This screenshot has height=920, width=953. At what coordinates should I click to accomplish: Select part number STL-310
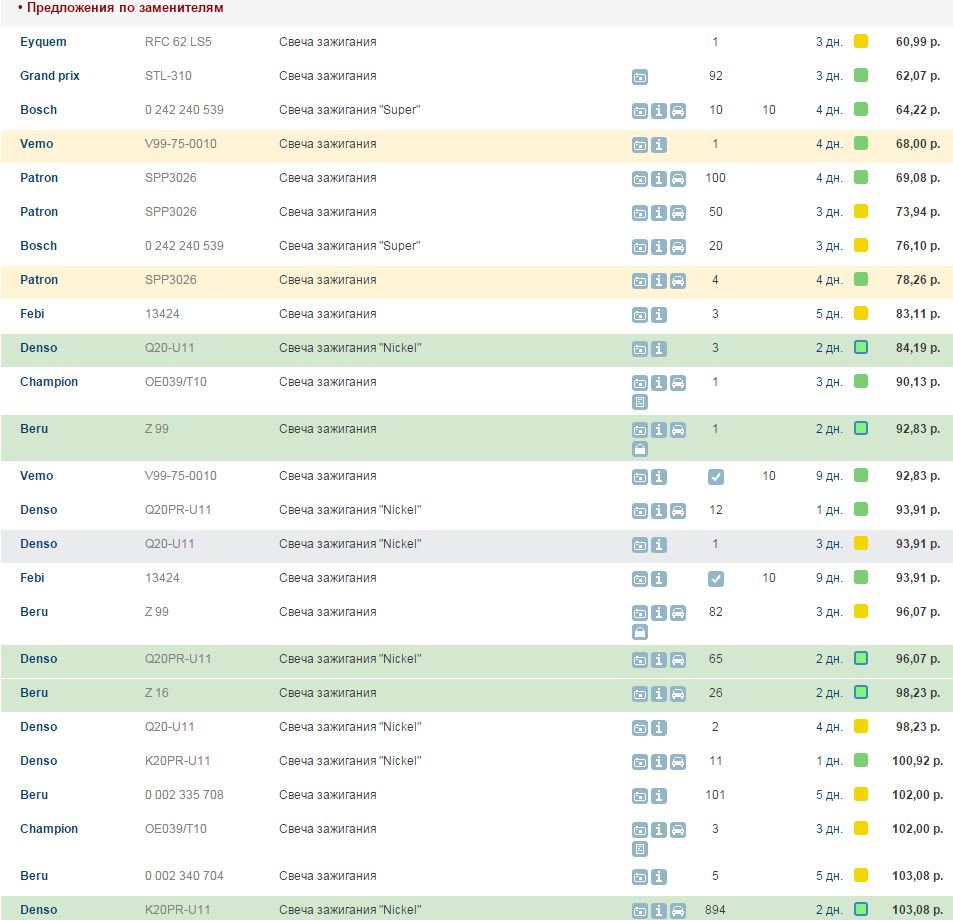click(168, 76)
